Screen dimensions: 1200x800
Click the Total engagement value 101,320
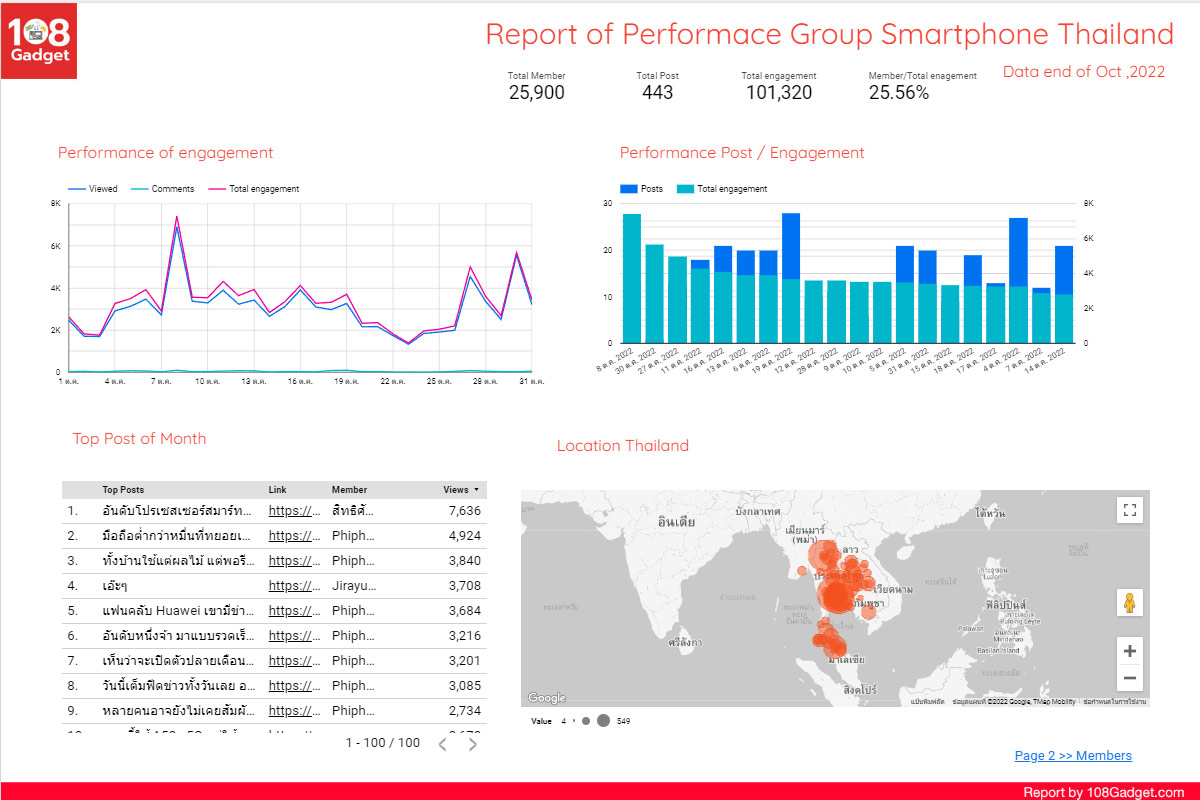[779, 93]
